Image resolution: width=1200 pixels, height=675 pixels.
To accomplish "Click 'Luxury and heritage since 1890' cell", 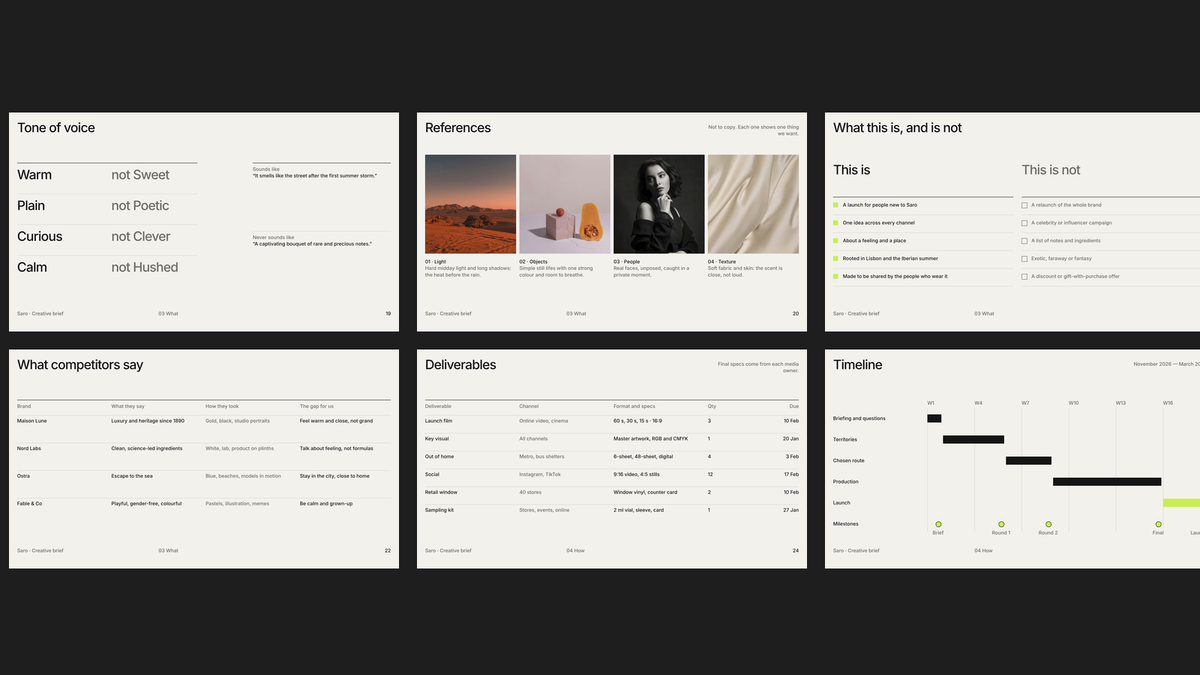I will [148, 421].
